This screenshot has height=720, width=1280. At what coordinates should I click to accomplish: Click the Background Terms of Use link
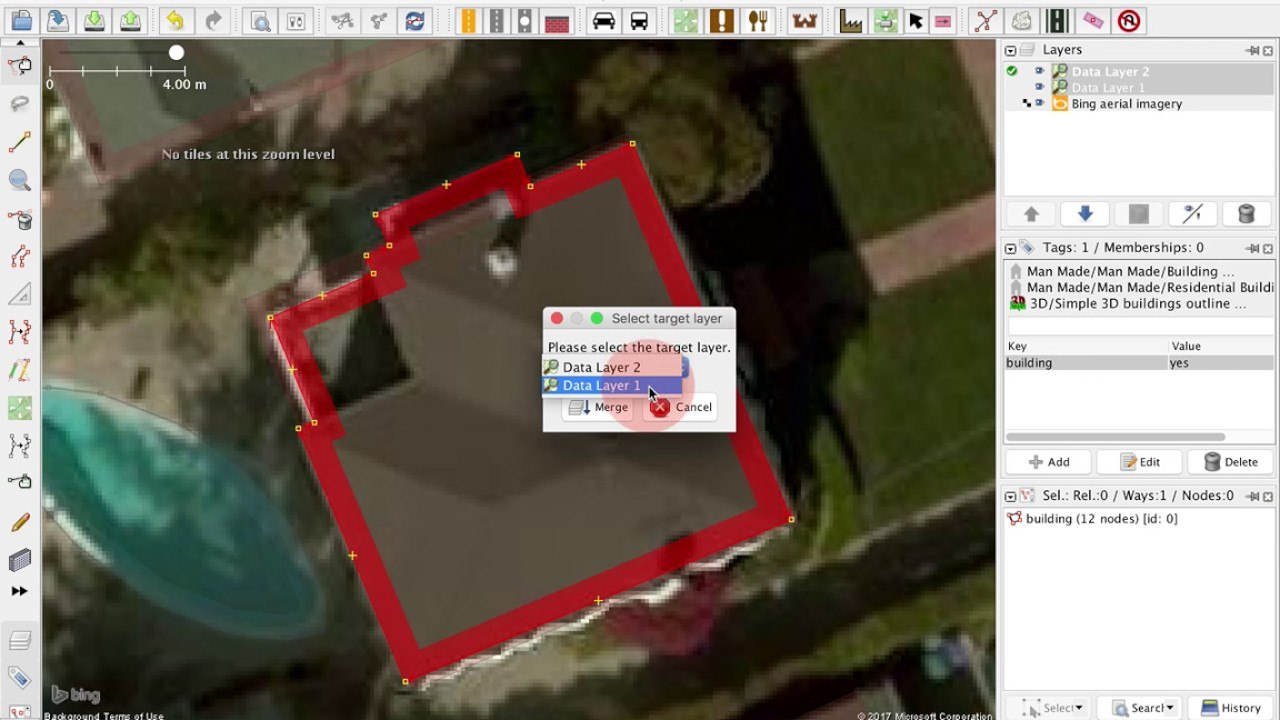click(x=104, y=716)
